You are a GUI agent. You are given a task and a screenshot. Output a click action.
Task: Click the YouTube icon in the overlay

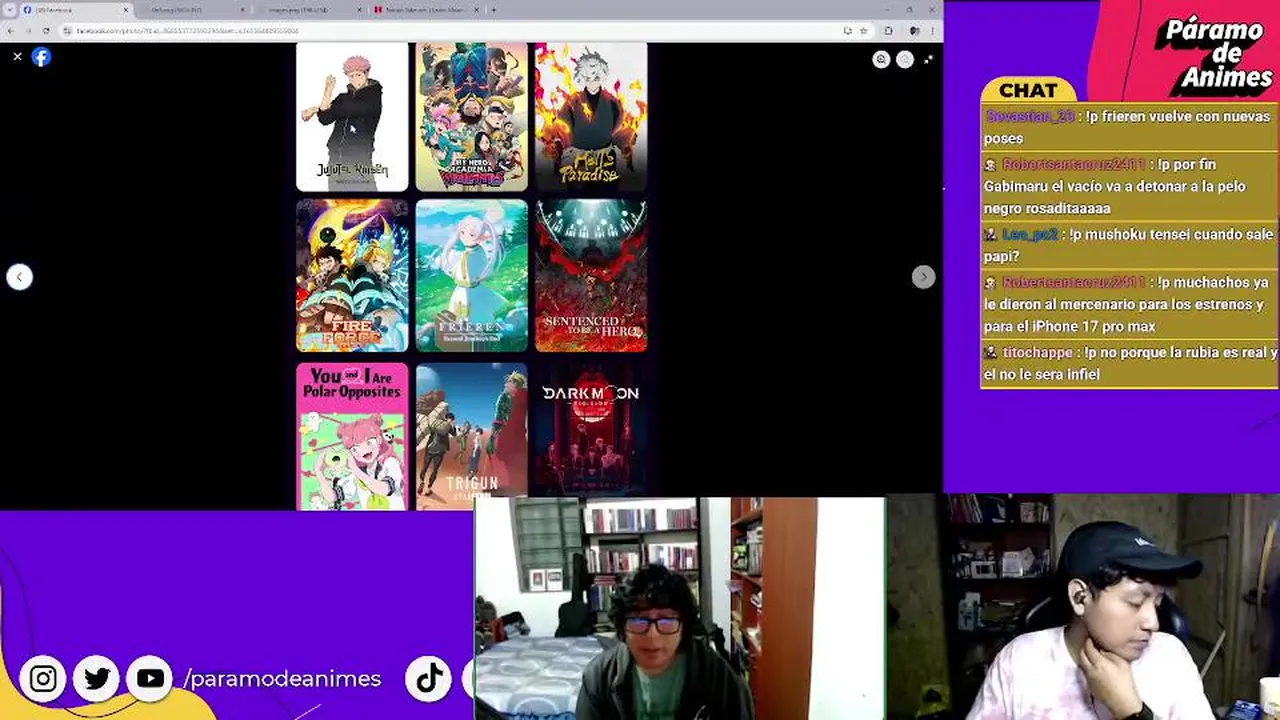pos(150,679)
